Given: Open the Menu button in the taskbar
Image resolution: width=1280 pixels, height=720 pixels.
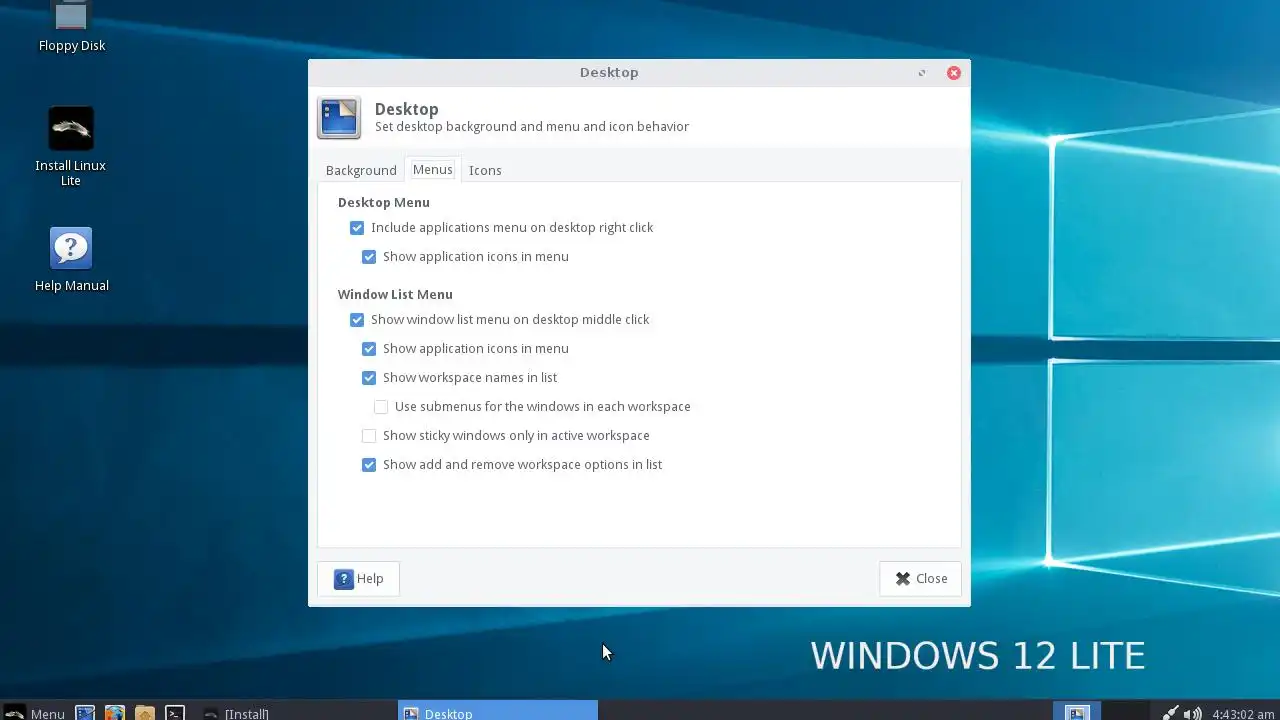Looking at the screenshot, I should (x=34, y=713).
